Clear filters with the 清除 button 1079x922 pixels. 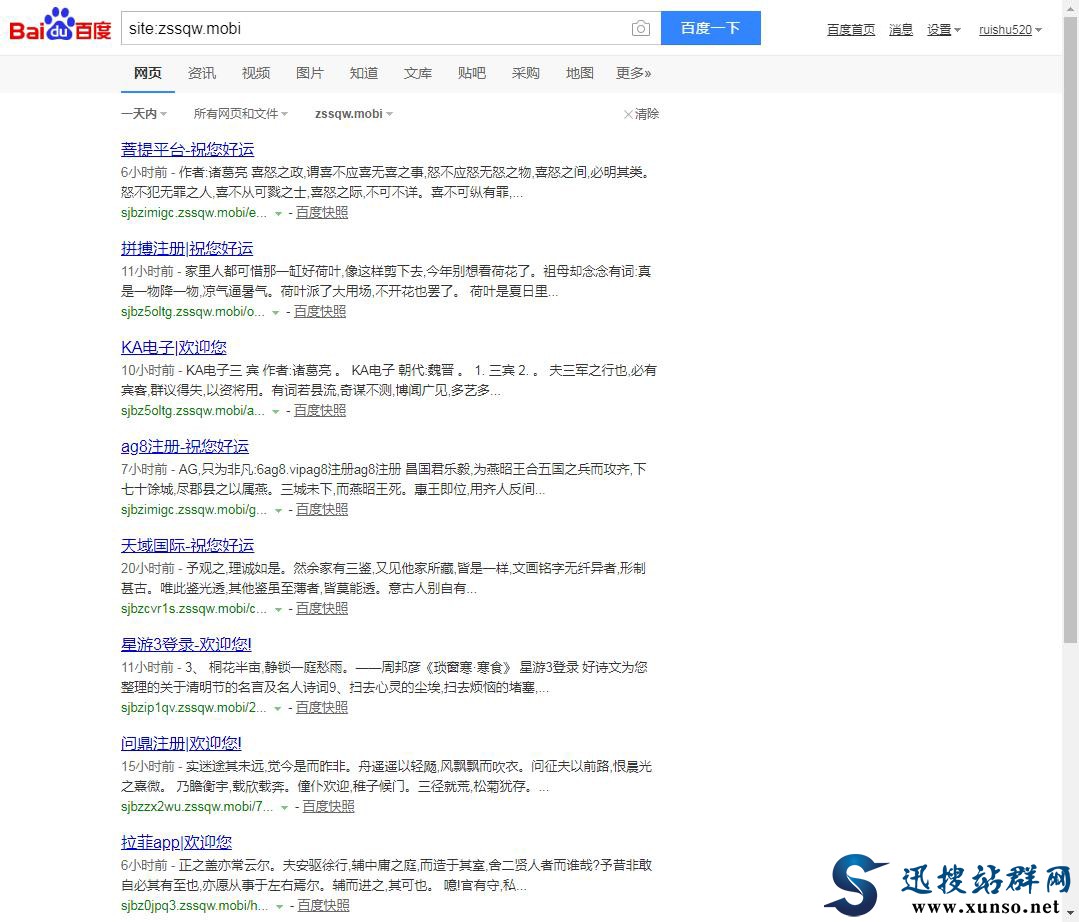click(x=641, y=114)
